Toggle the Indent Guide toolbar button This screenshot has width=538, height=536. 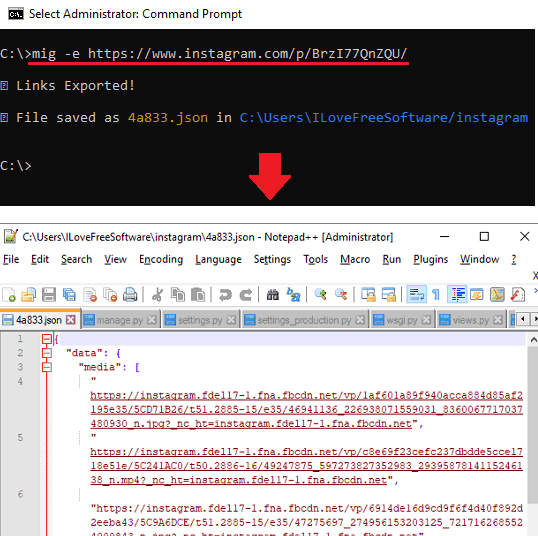tap(457, 294)
